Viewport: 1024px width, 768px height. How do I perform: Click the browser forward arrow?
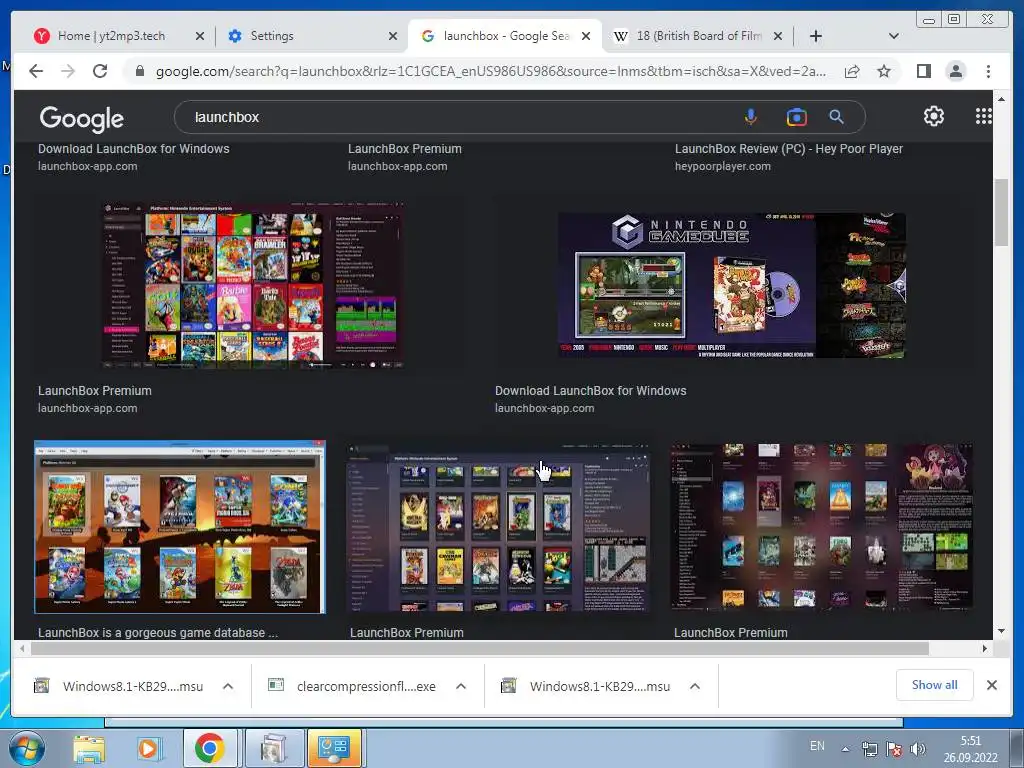pos(68,71)
